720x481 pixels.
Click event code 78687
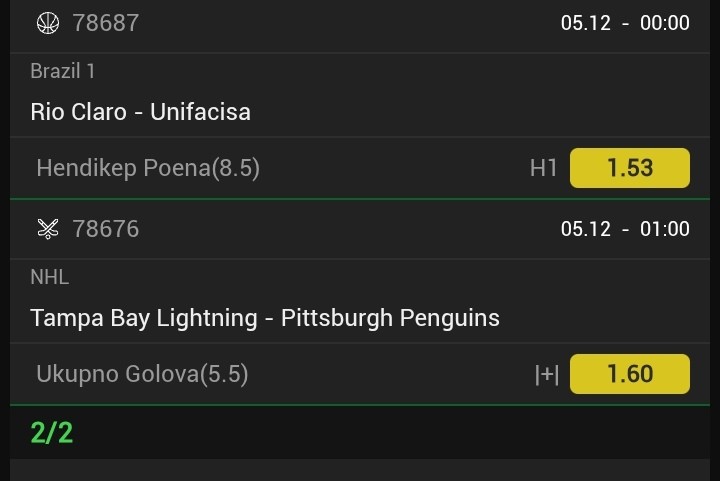(x=105, y=23)
